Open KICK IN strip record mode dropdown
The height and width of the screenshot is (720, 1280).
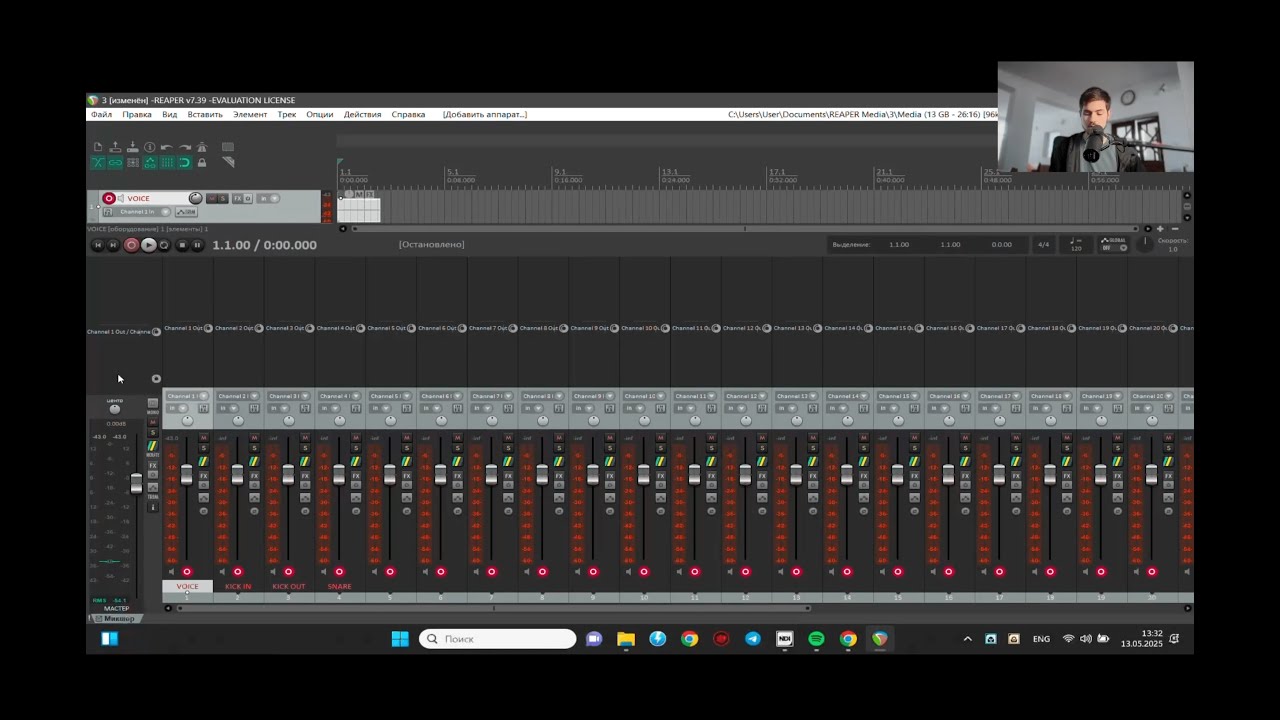[x=227, y=408]
